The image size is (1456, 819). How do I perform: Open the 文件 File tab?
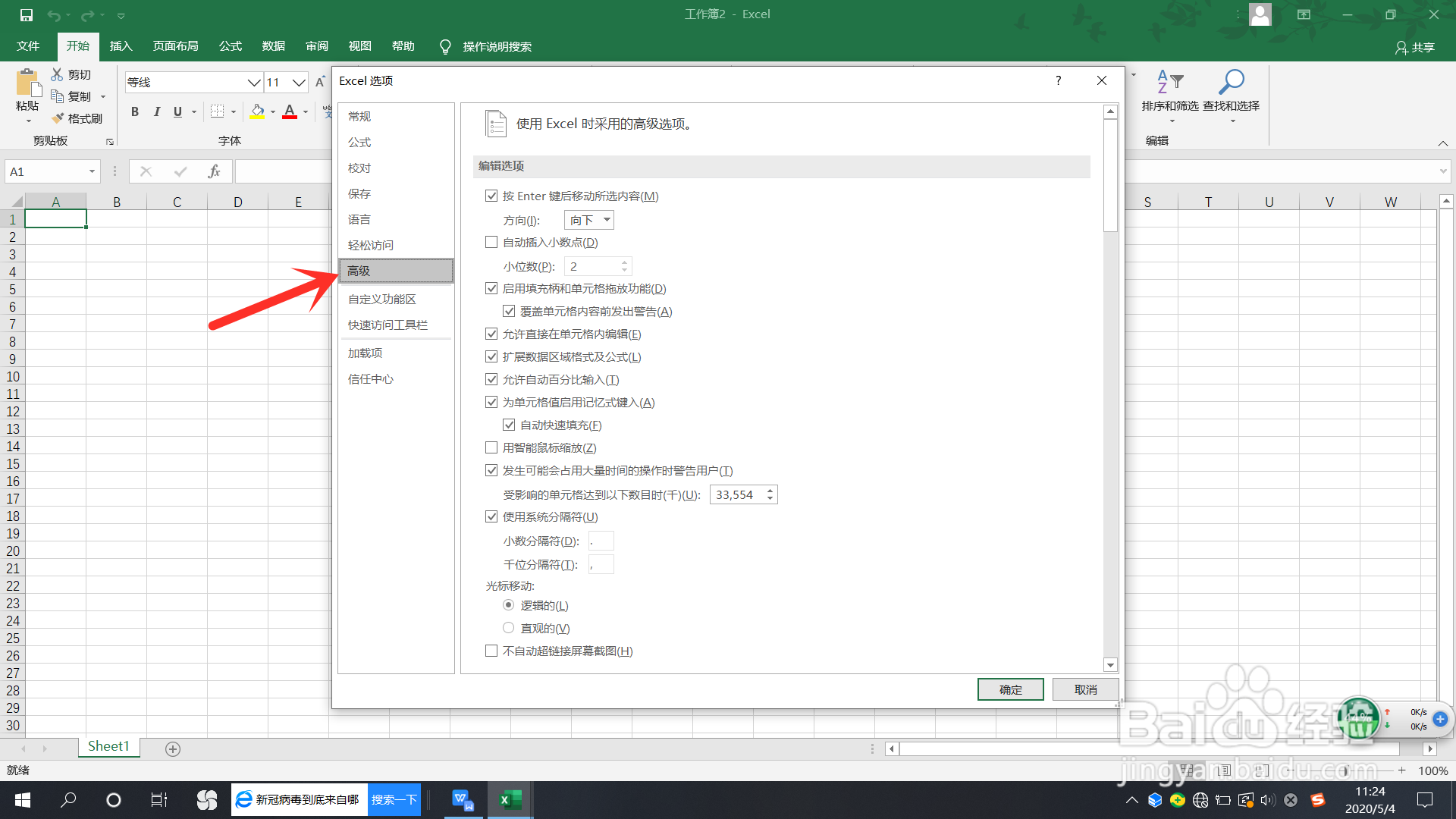pyautogui.click(x=28, y=46)
